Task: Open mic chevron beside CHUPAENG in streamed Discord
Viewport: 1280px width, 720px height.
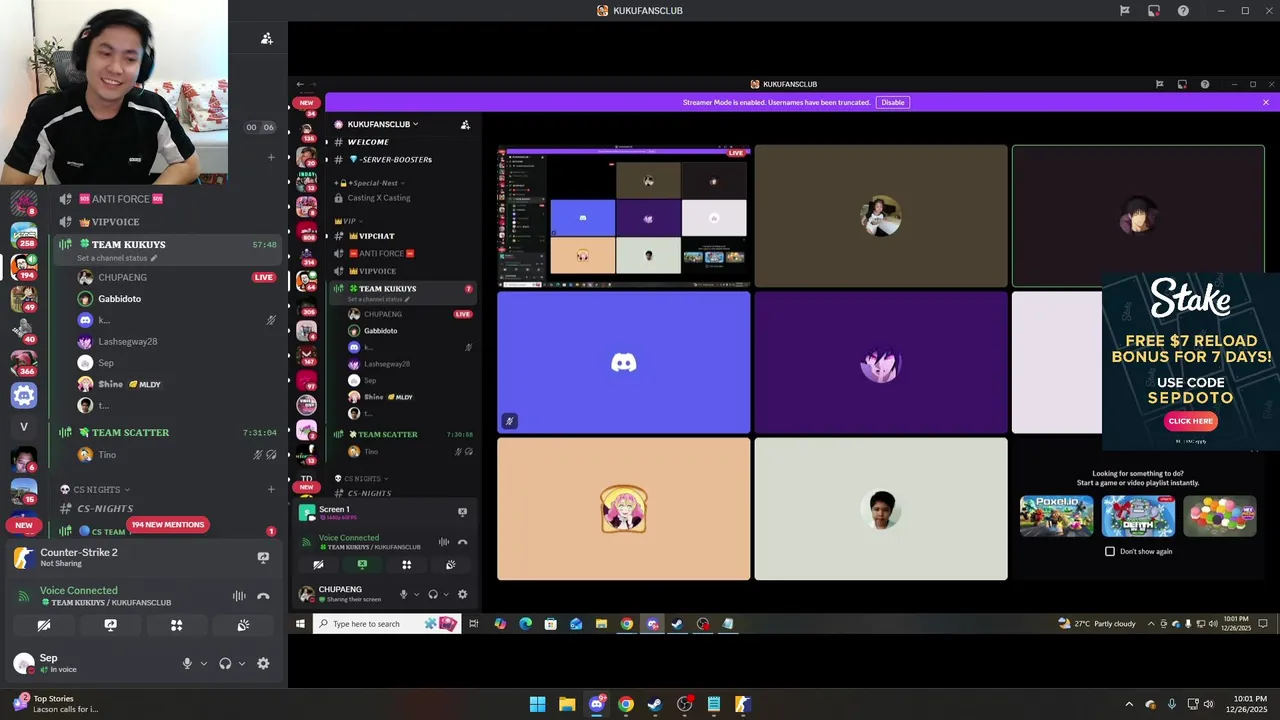Action: 417,594
